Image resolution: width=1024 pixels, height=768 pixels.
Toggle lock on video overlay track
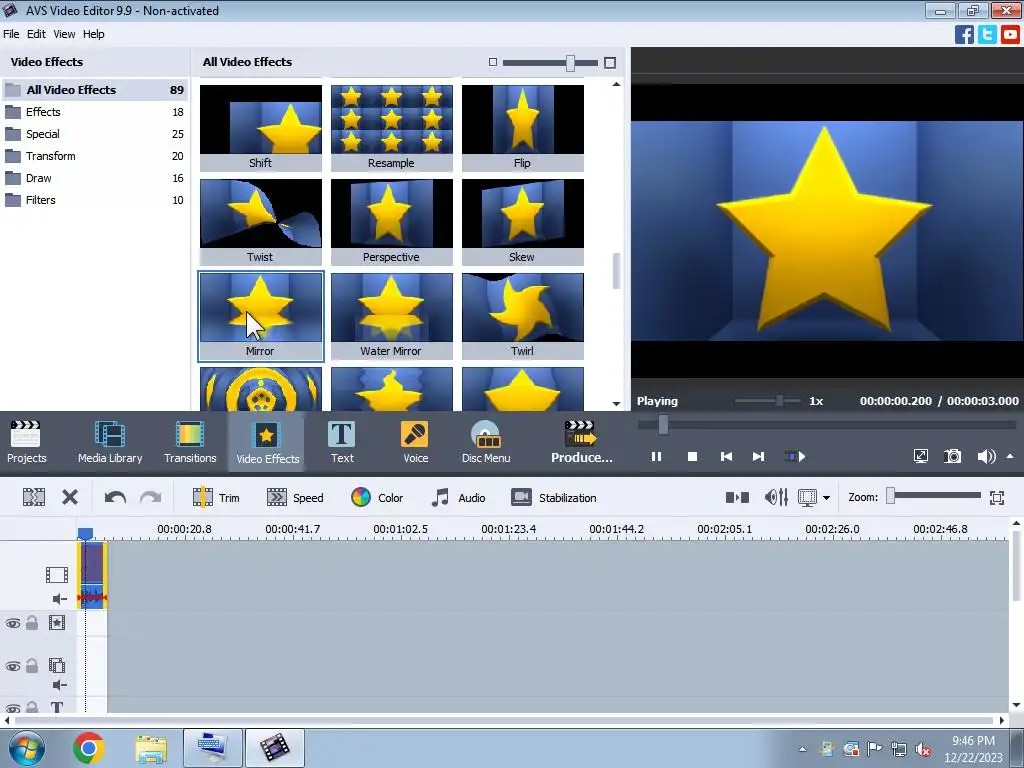31,665
